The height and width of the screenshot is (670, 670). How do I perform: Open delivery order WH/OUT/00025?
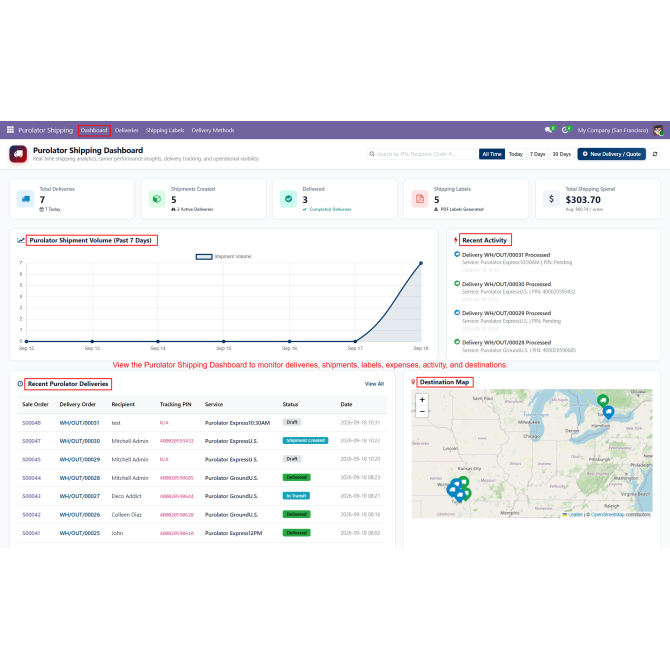[80, 533]
